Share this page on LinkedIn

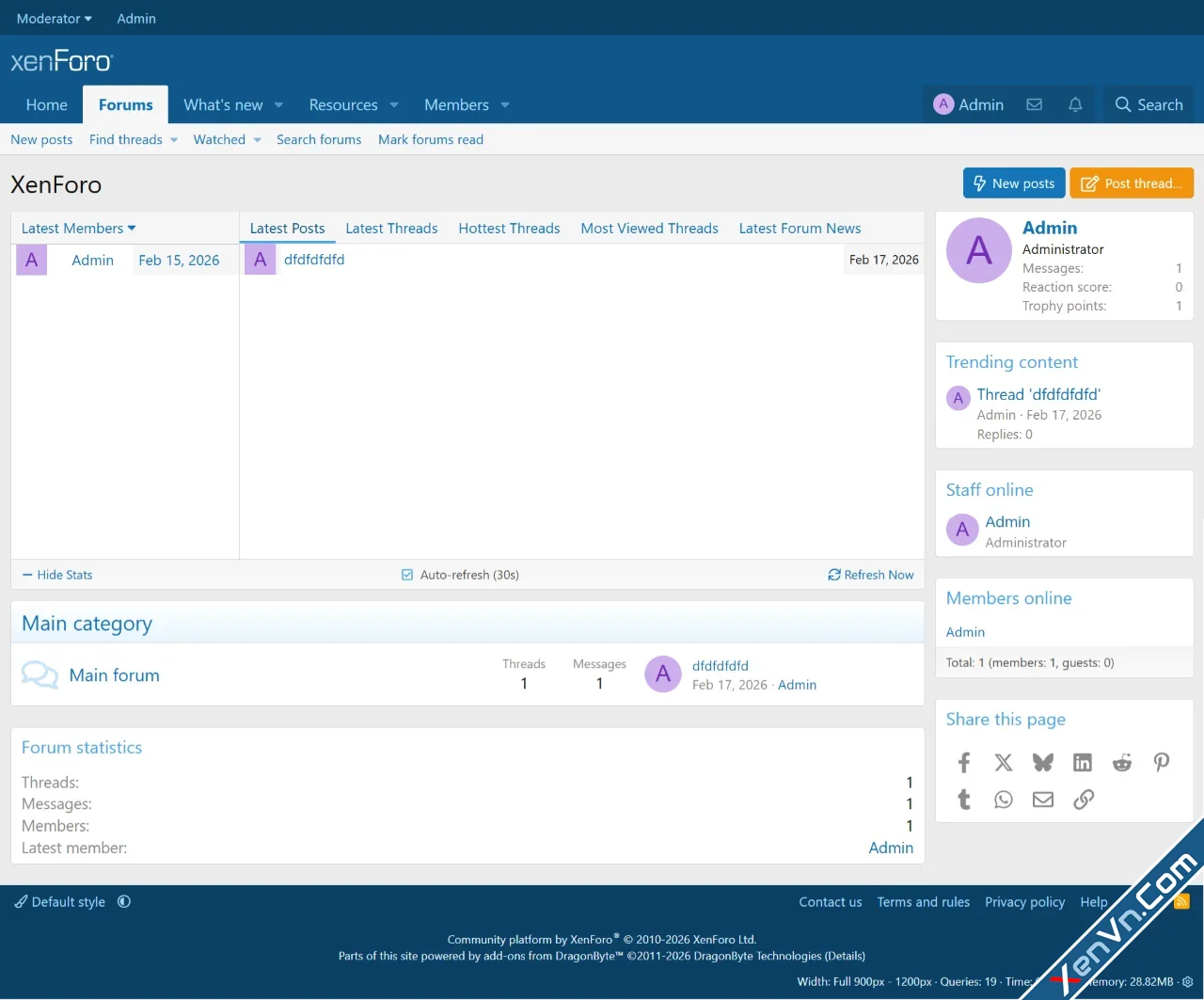1083,762
